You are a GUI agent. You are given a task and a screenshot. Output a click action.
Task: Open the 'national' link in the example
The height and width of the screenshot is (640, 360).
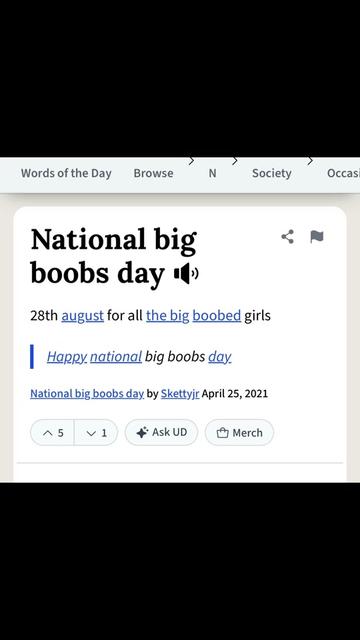click(116, 357)
